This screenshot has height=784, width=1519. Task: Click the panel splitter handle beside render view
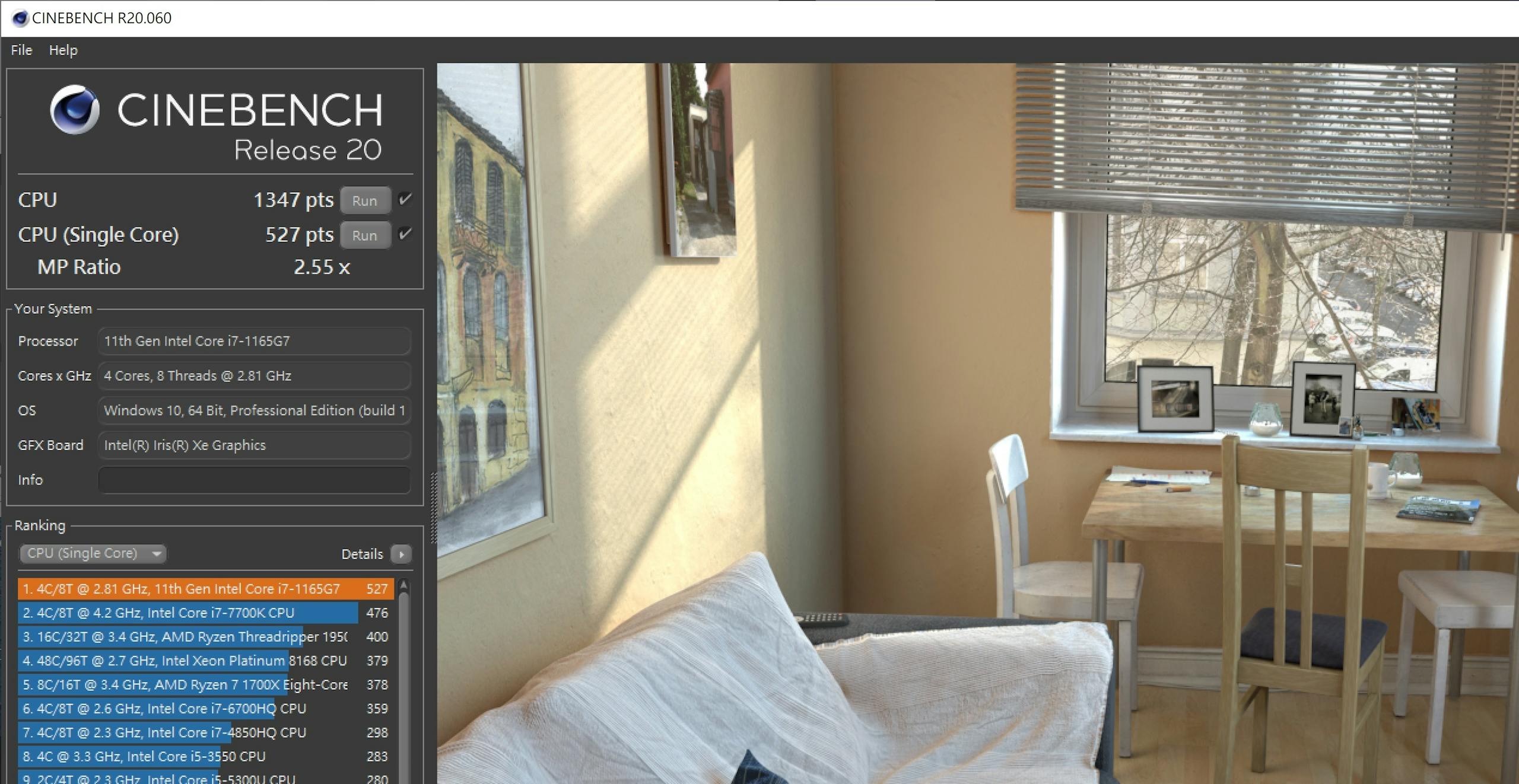433,508
